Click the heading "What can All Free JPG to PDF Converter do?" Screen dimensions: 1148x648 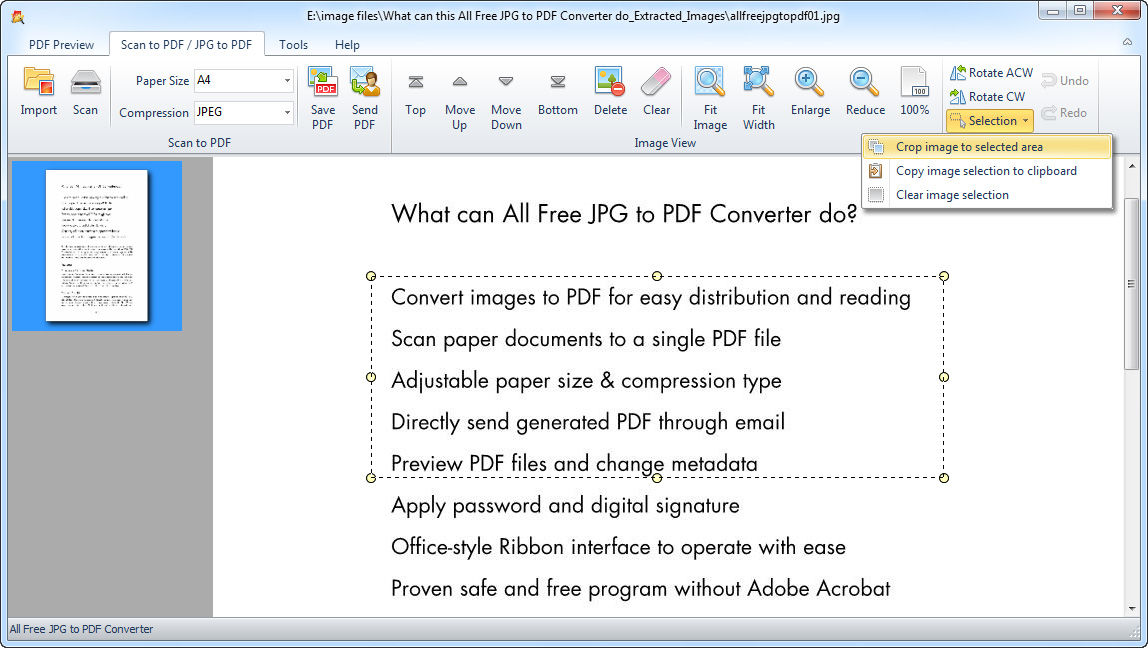click(x=624, y=214)
